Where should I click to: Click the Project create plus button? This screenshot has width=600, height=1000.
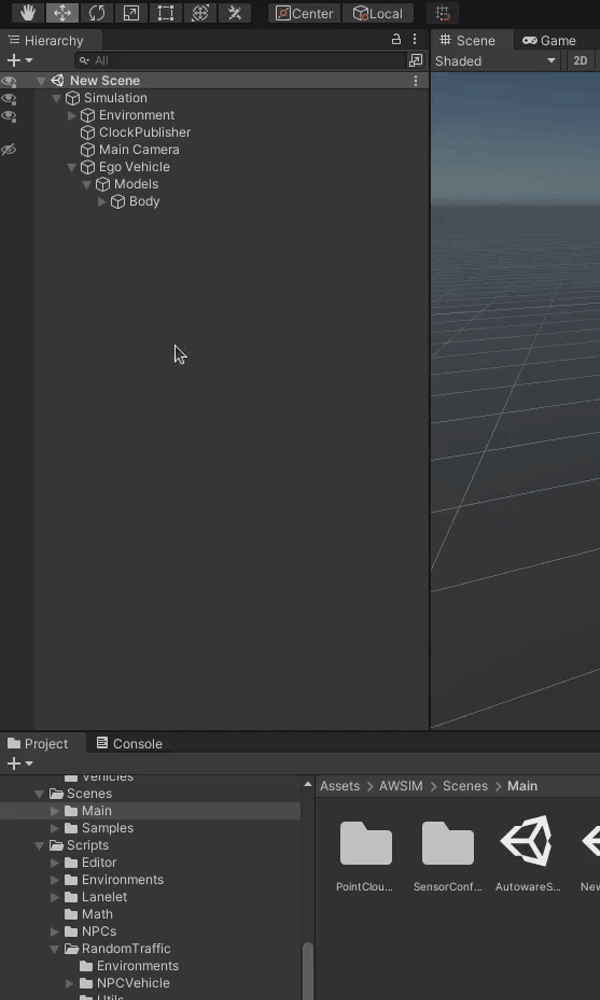19,763
